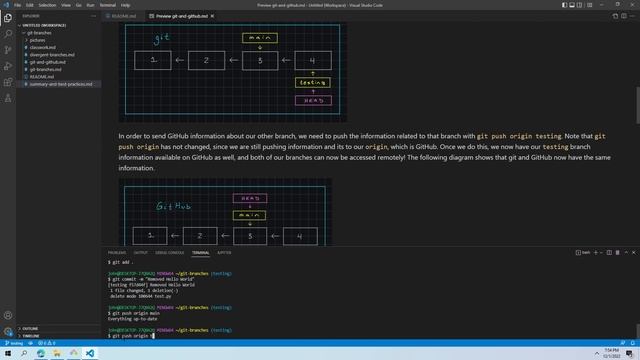Open notifications bell in status bar
The height and width of the screenshot is (360, 640).
tap(633, 343)
